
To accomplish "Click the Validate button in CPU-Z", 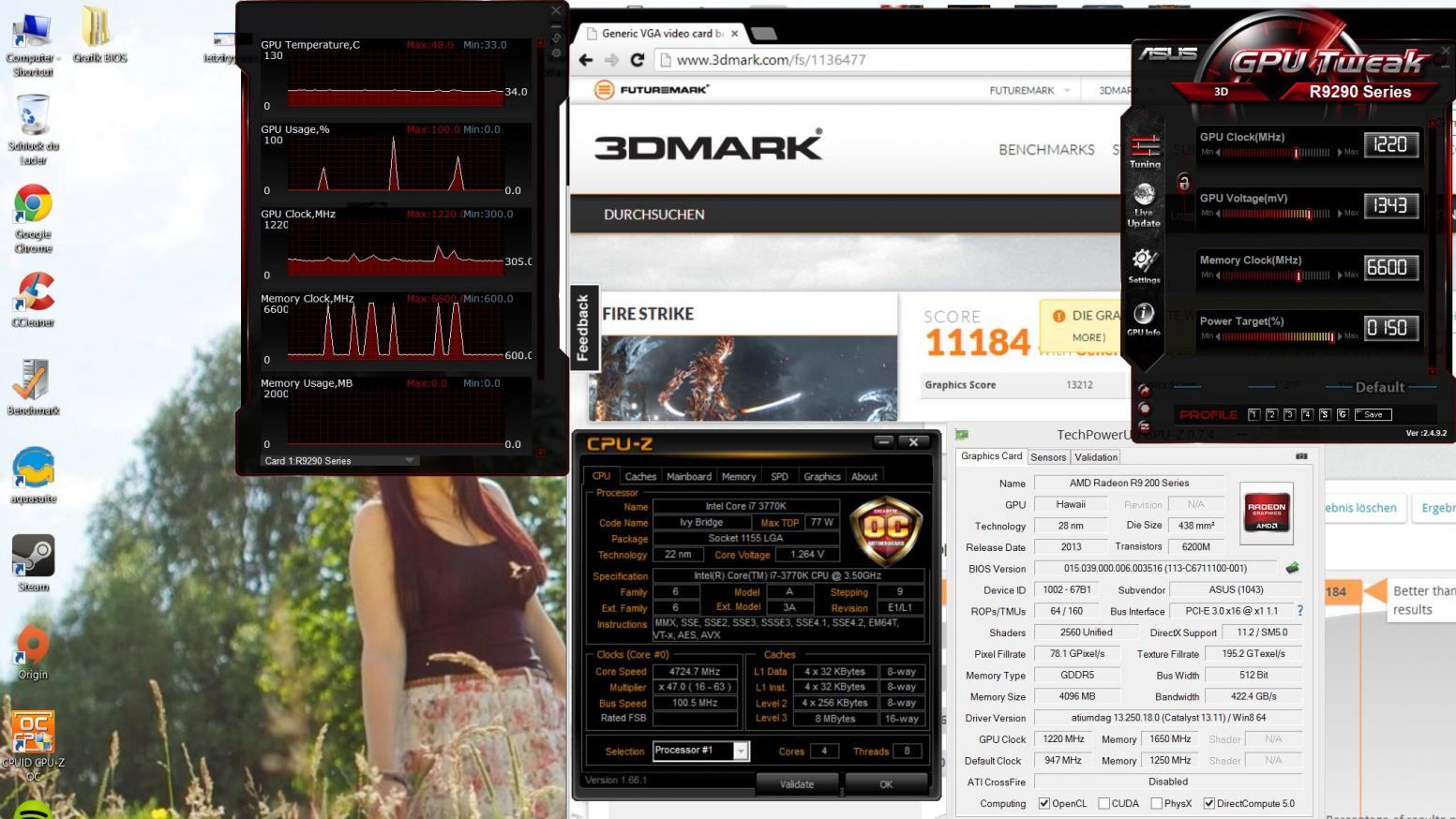I will click(797, 784).
